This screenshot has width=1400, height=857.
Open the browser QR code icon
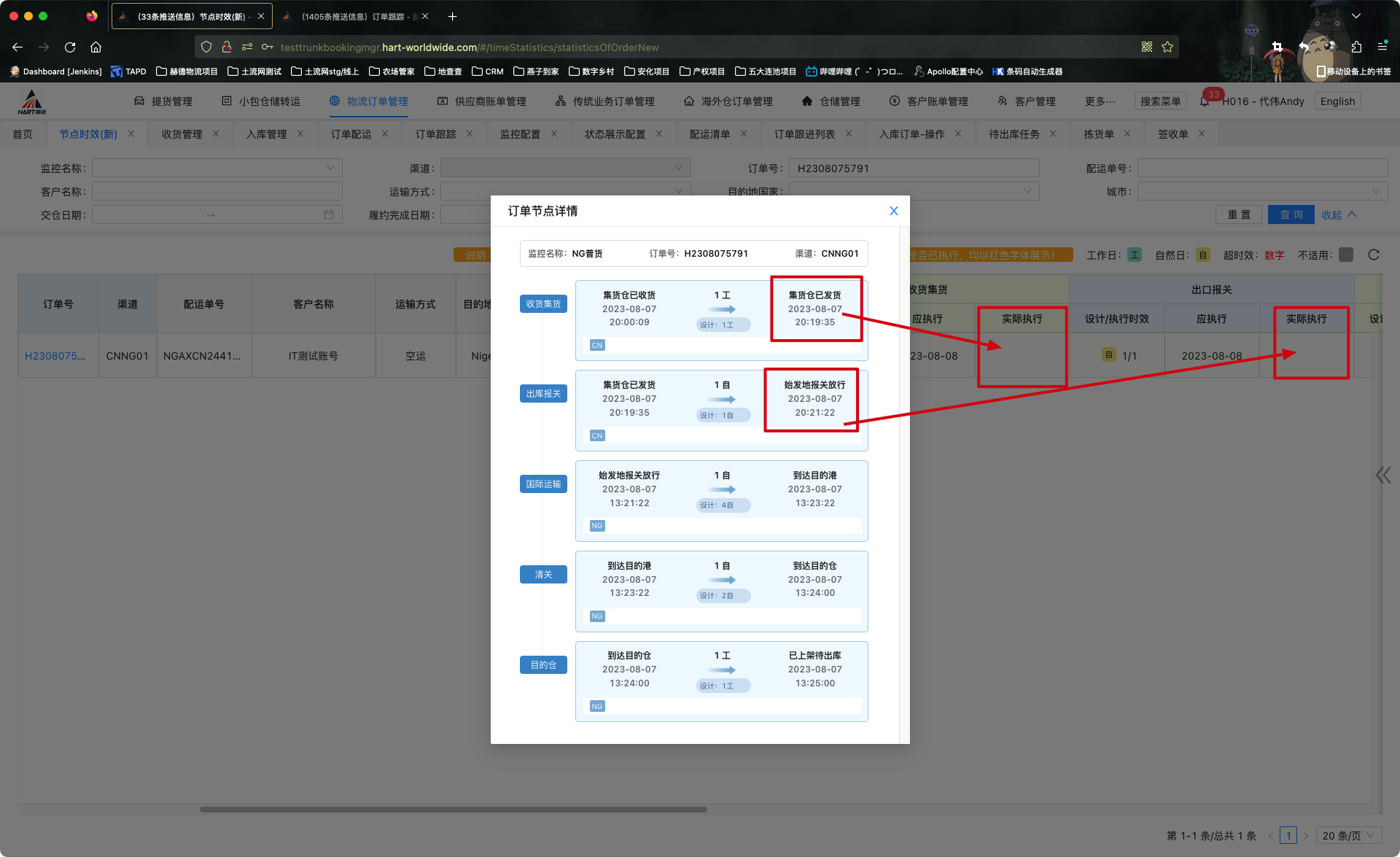click(1147, 47)
